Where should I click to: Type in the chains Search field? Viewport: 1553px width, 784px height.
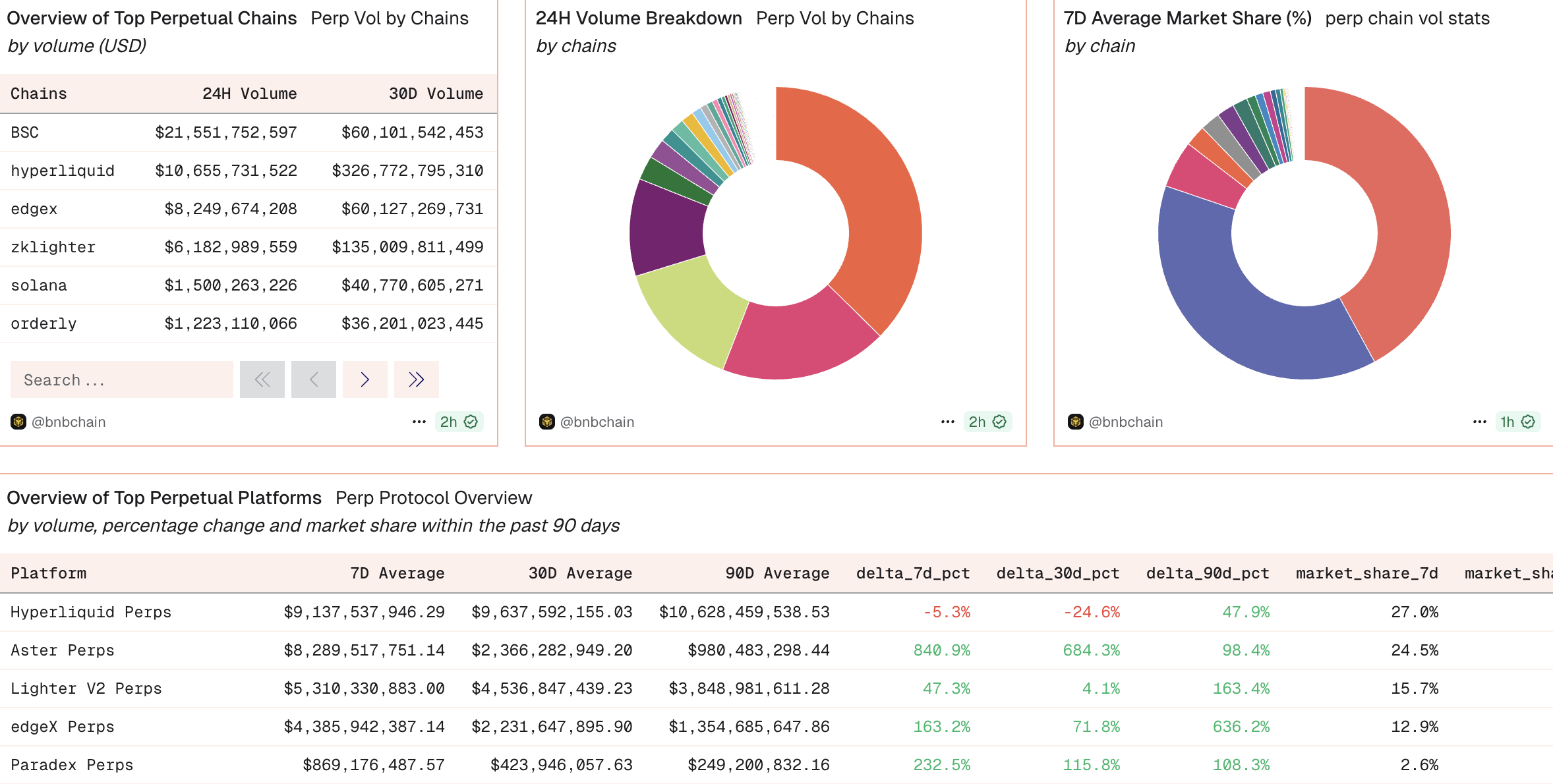[x=122, y=379]
